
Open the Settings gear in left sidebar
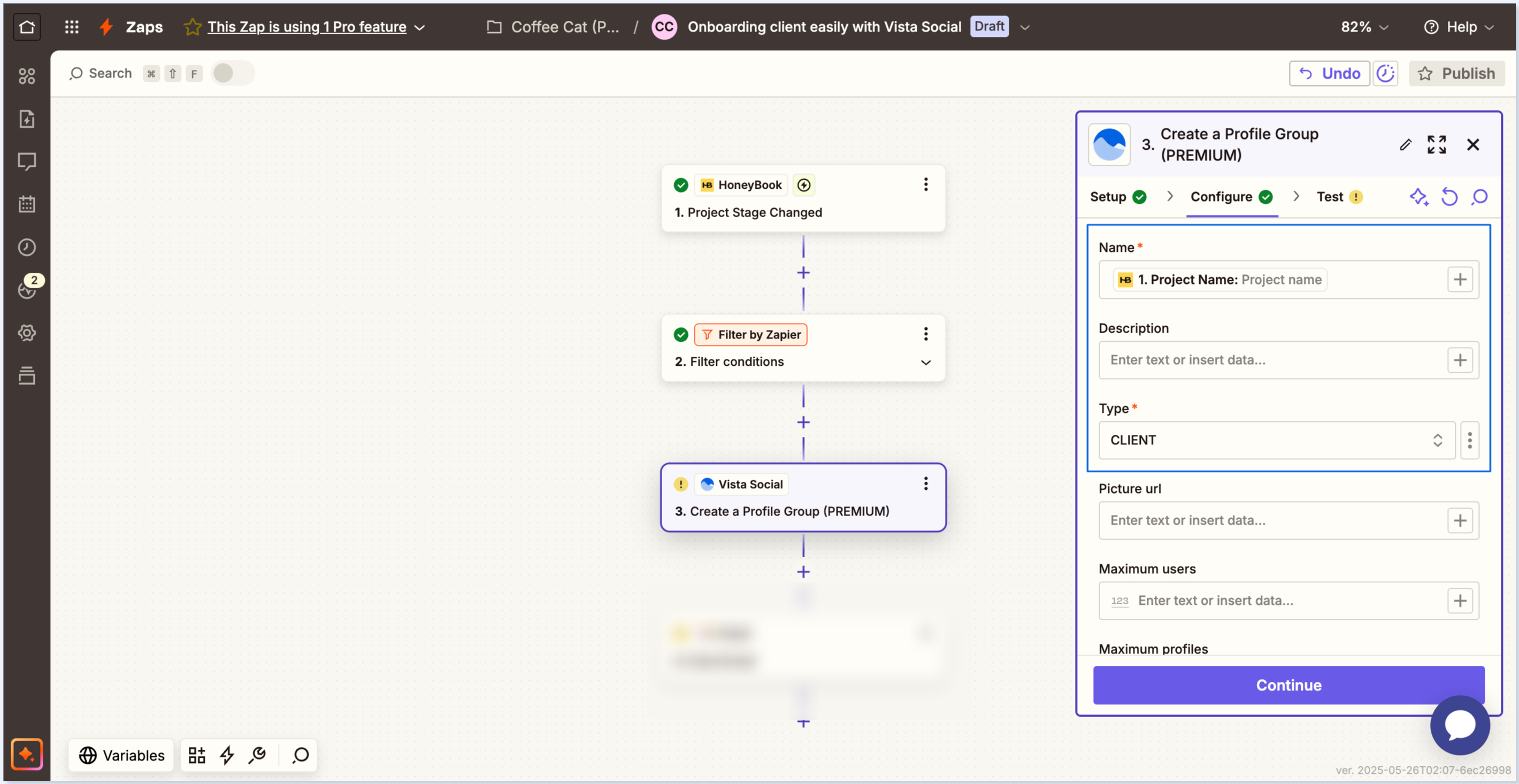click(27, 333)
